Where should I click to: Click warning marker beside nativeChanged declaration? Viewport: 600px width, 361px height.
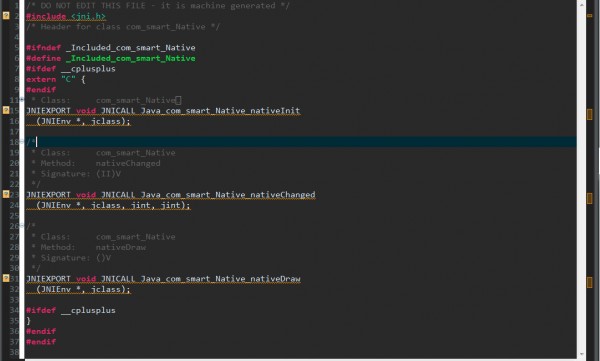click(6, 194)
